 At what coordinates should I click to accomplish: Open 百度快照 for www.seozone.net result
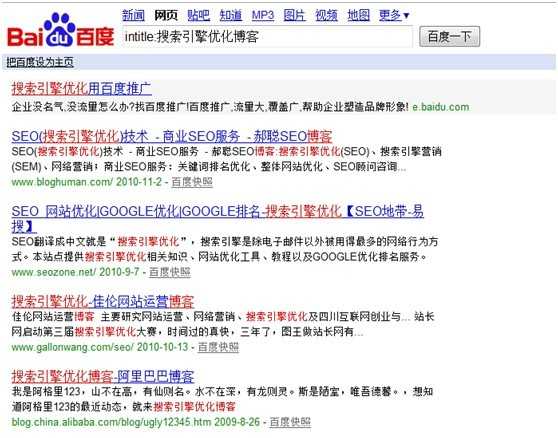click(170, 272)
